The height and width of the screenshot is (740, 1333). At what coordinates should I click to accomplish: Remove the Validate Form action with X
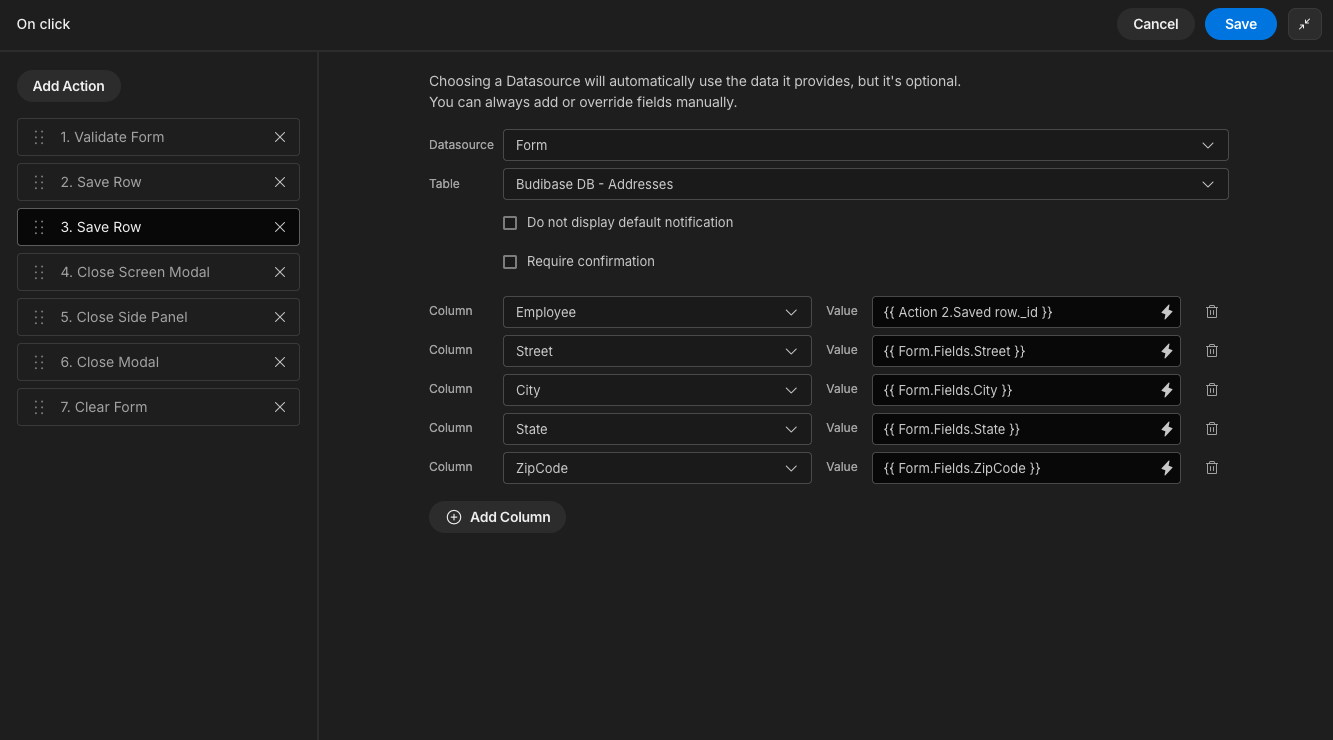280,137
